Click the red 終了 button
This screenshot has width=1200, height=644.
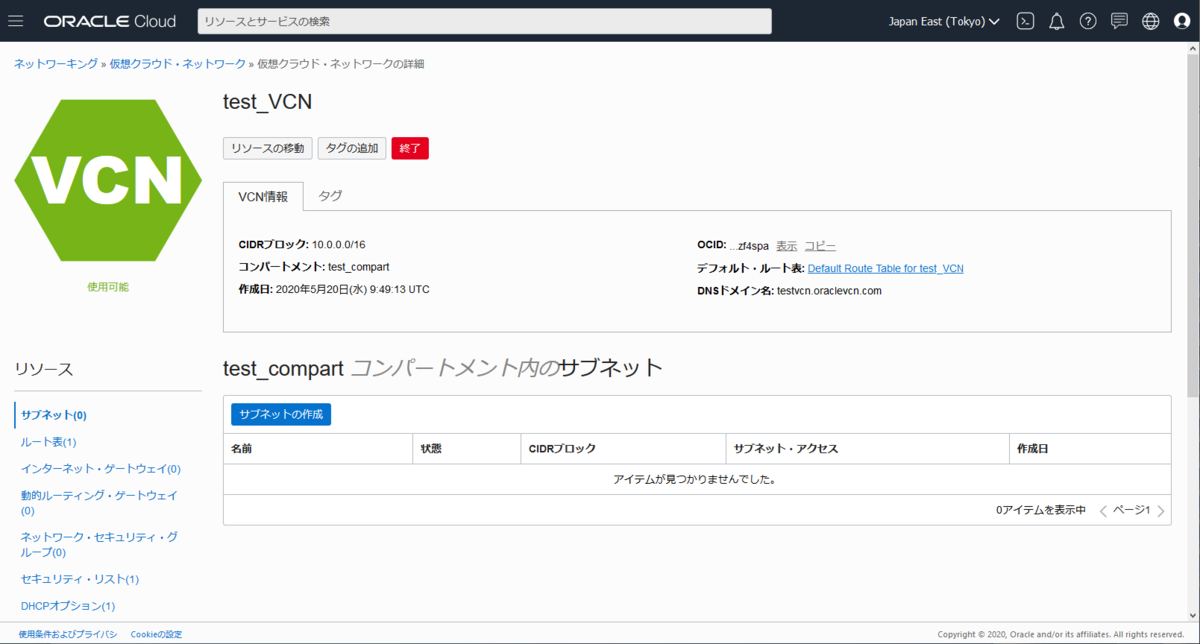pyautogui.click(x=410, y=148)
